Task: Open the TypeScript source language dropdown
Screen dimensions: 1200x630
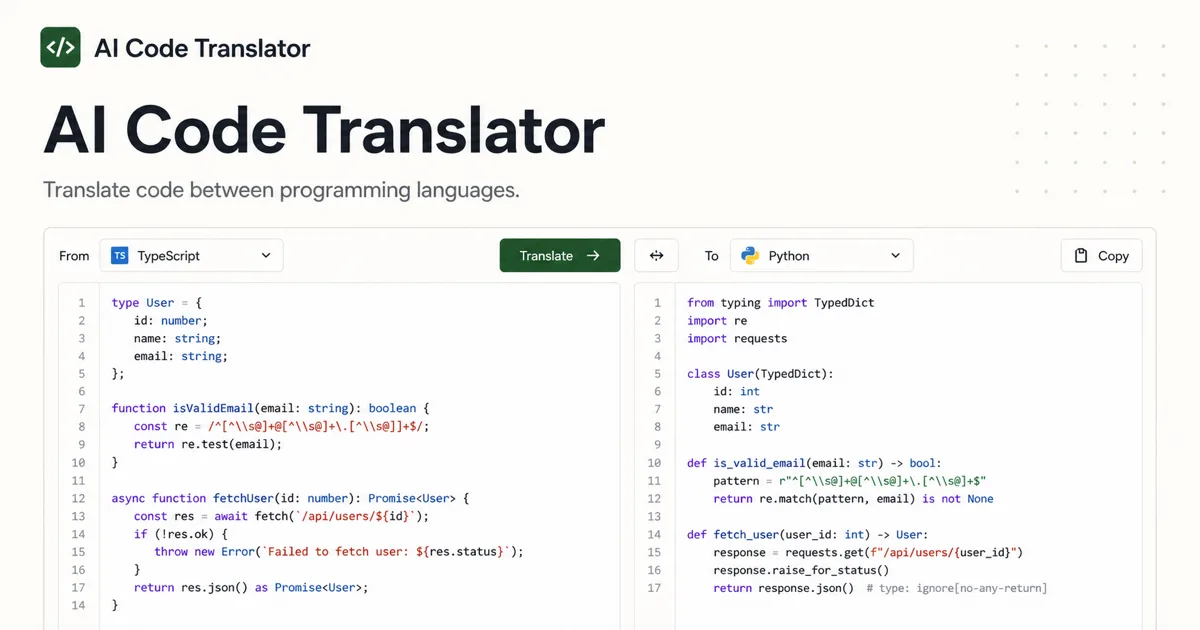Action: (191, 256)
